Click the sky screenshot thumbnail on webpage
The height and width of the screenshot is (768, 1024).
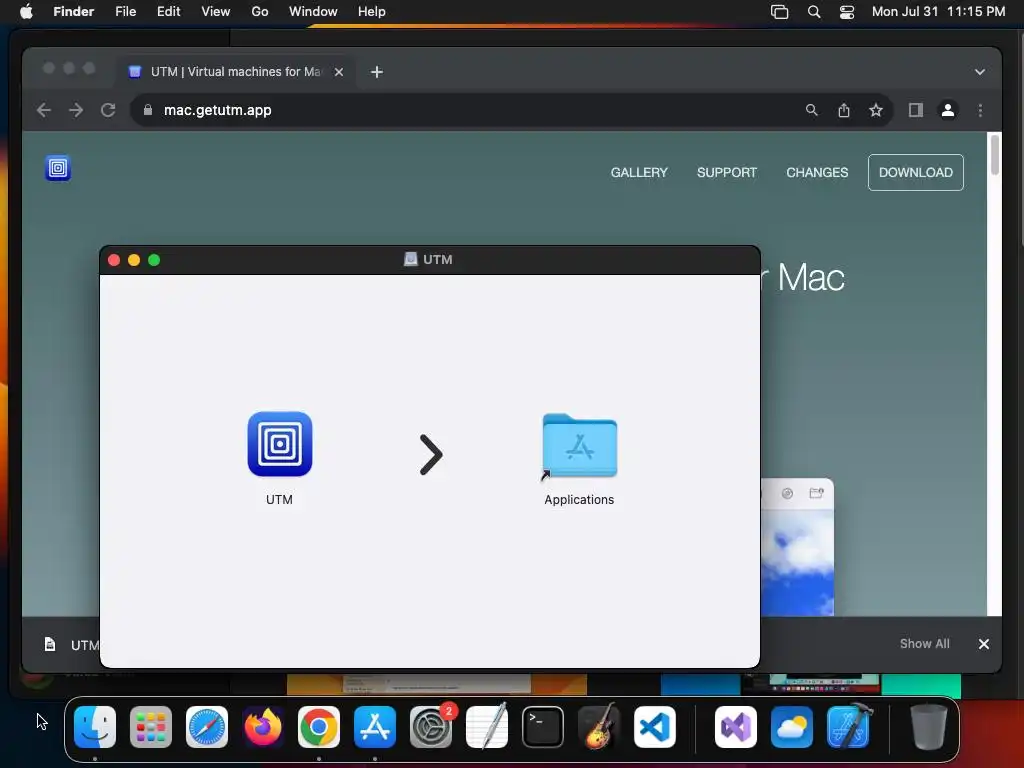pyautogui.click(x=797, y=547)
